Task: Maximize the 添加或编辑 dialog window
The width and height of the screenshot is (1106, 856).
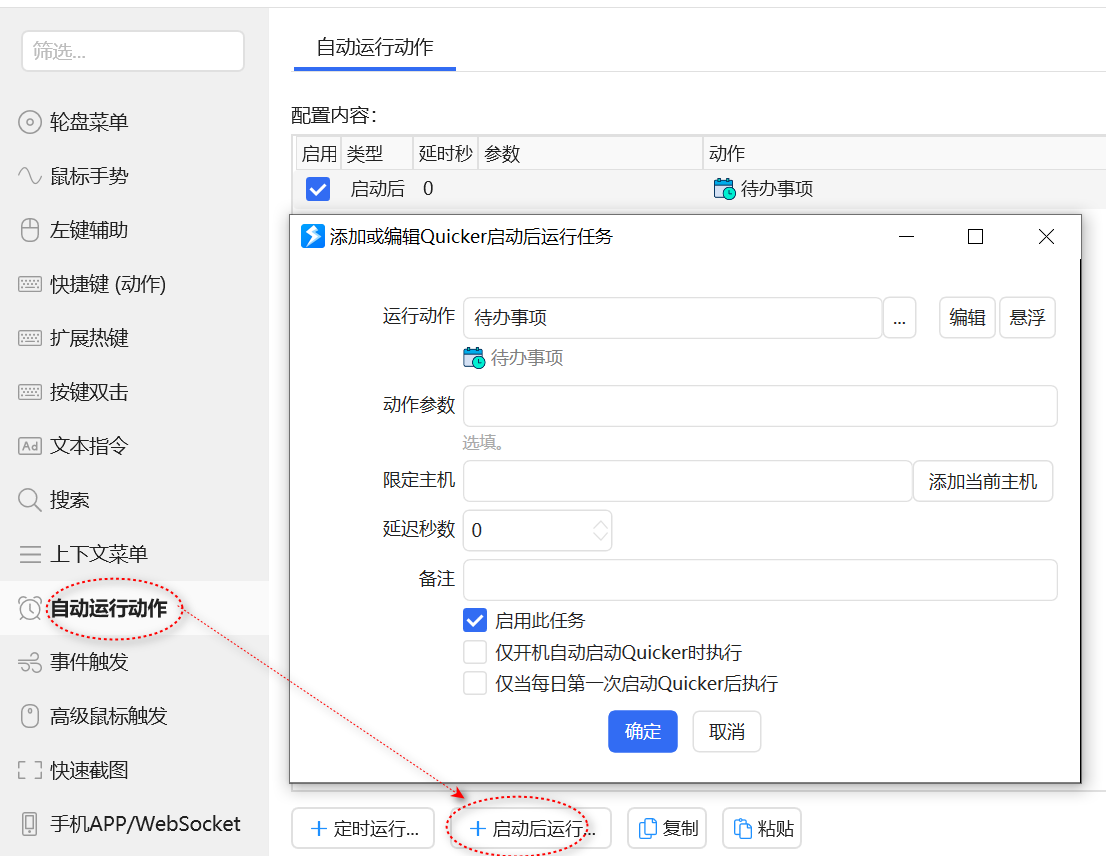Action: [x=976, y=236]
